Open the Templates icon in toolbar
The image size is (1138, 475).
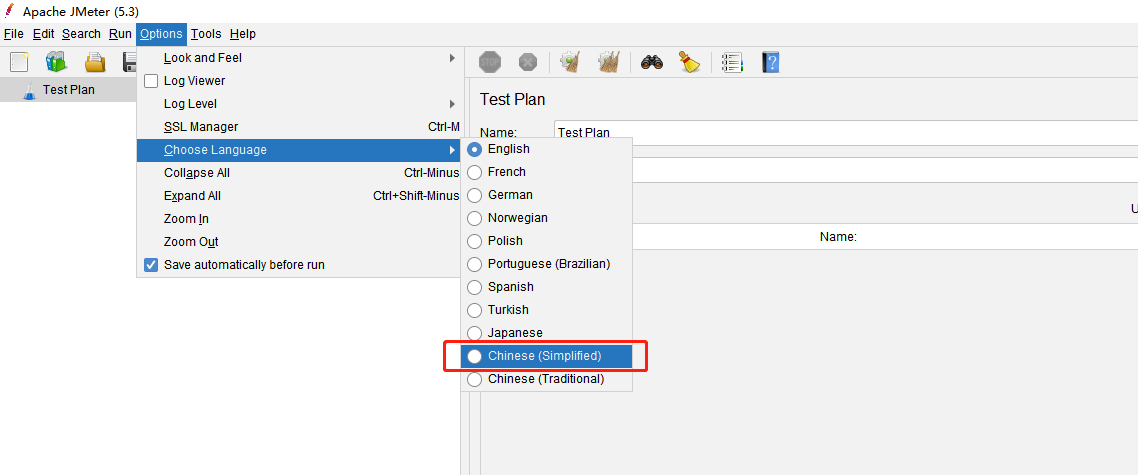[57, 62]
